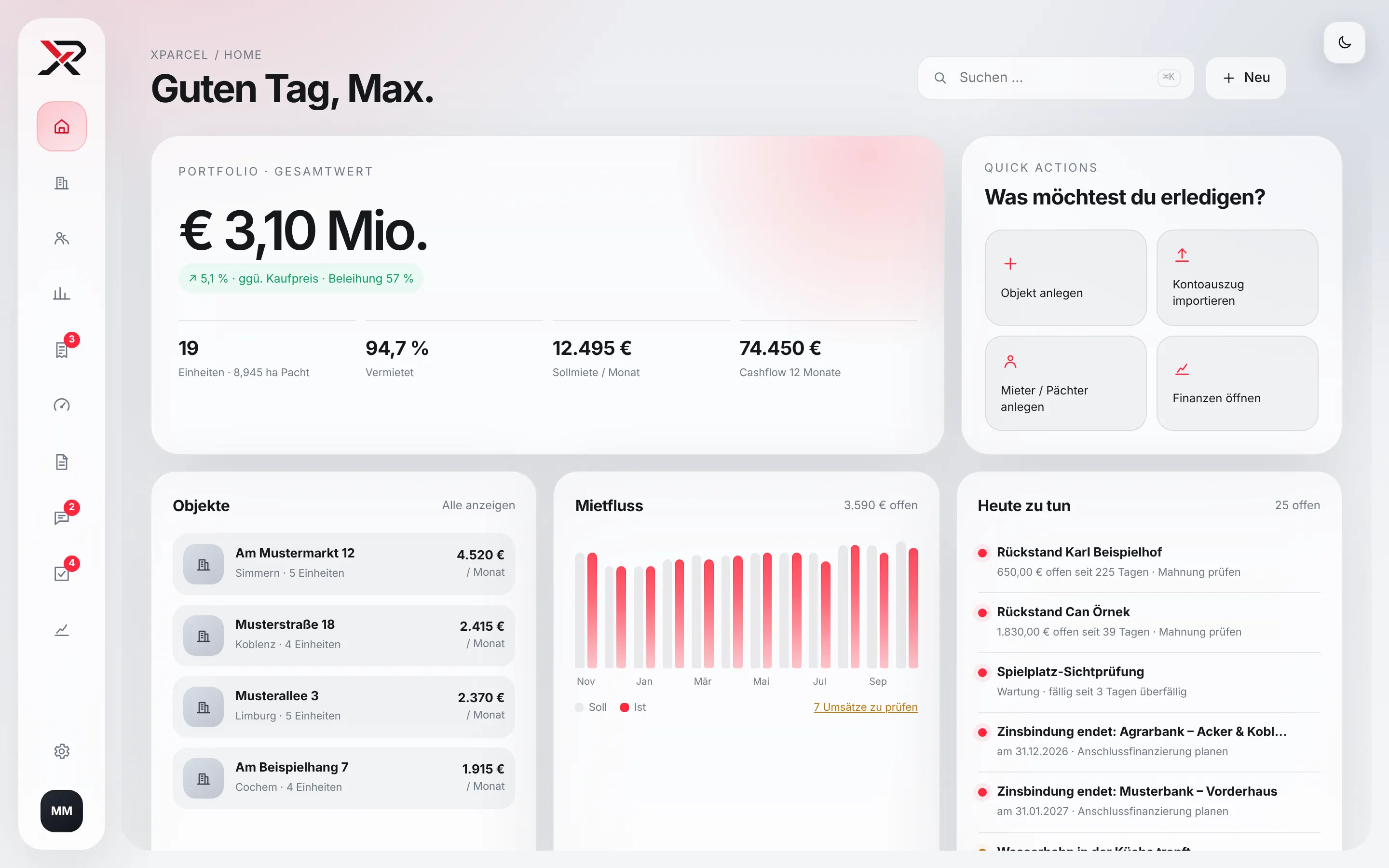This screenshot has width=1389, height=868.
Task: Open the receipt icon with badge 3
Action: click(x=61, y=350)
